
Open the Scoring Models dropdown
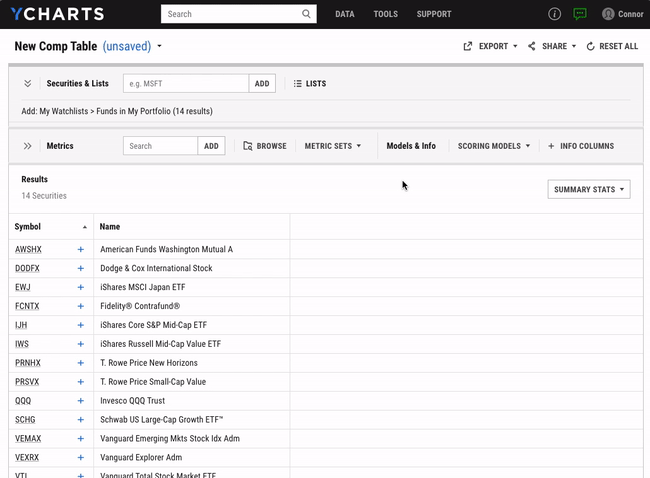(494, 146)
